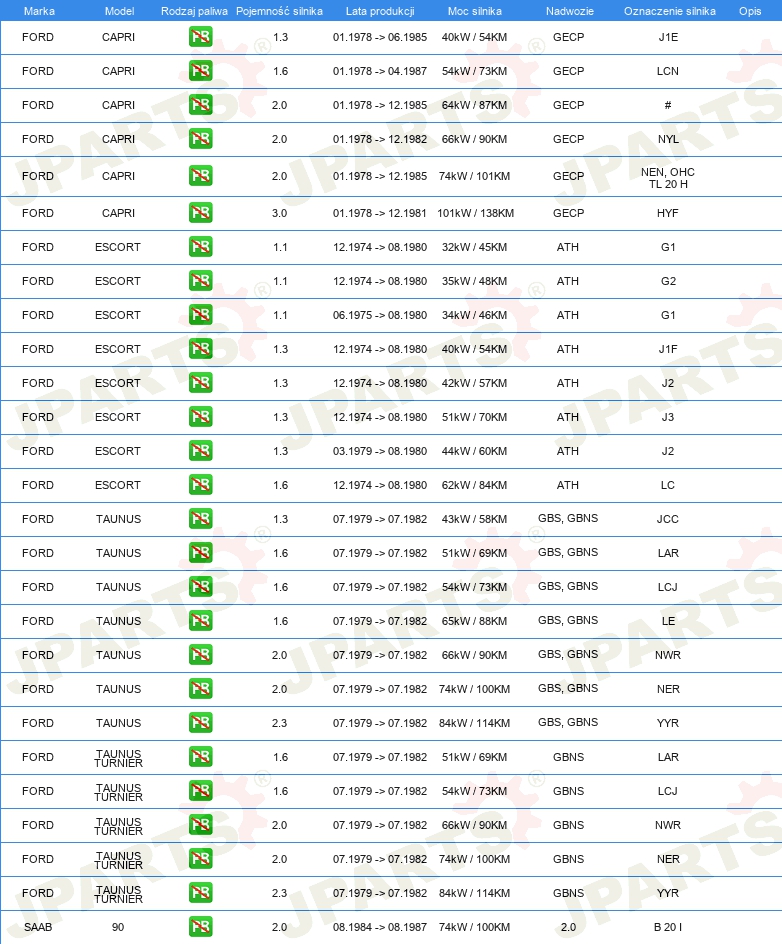This screenshot has height=944, width=782.
Task: Select the fuel icon in the Taunus LE row
Action: (200, 621)
